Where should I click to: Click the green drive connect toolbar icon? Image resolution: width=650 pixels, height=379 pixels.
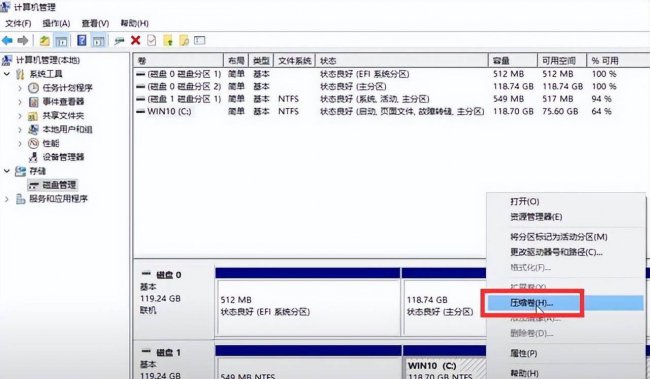(x=119, y=41)
